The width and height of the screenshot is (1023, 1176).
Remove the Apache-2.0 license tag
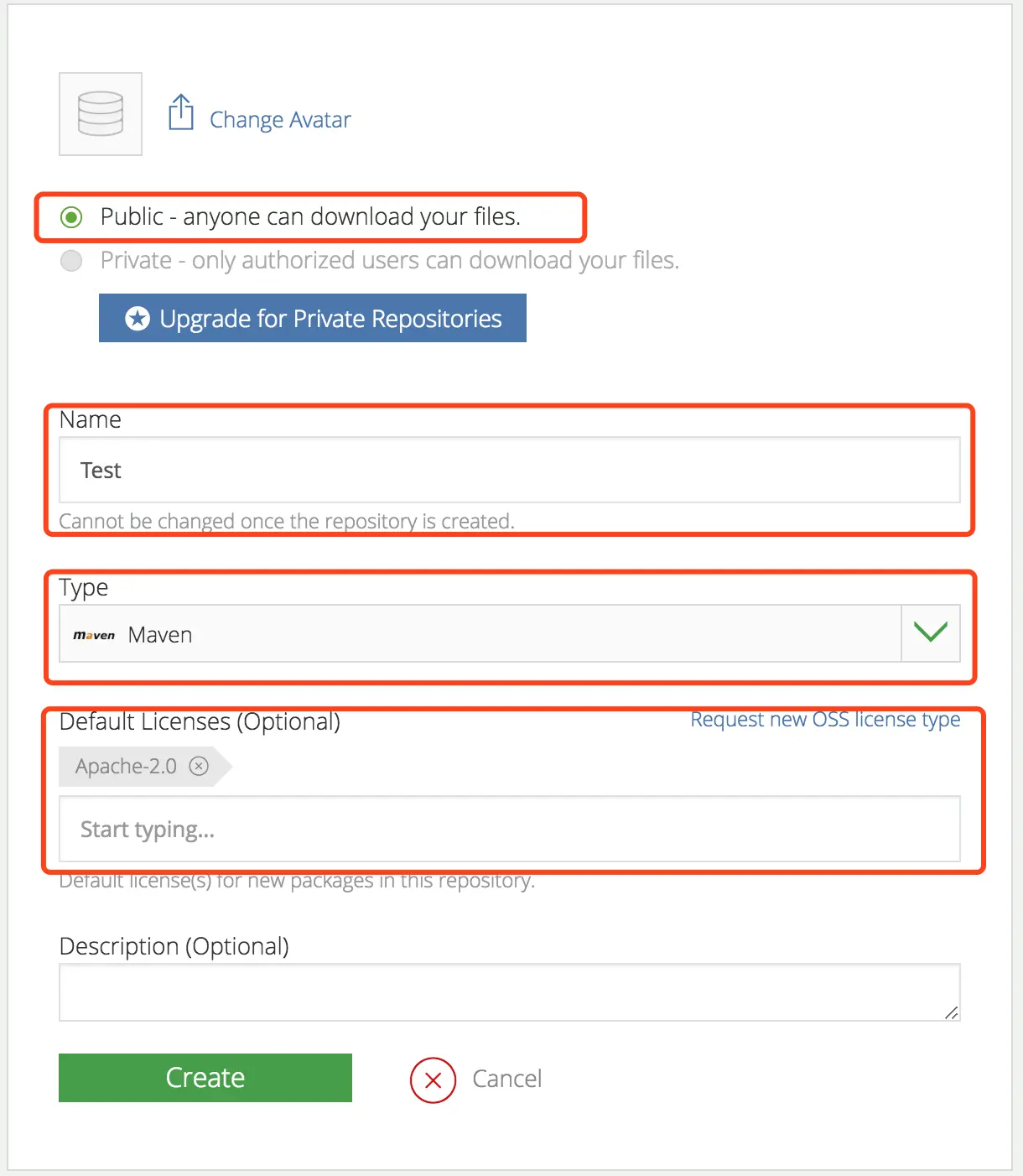click(199, 766)
